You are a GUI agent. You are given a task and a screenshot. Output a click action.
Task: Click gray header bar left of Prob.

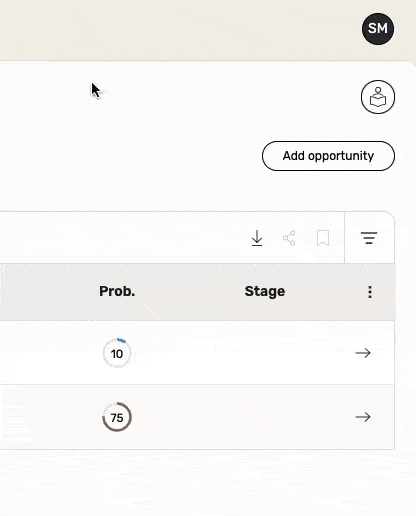(48, 292)
